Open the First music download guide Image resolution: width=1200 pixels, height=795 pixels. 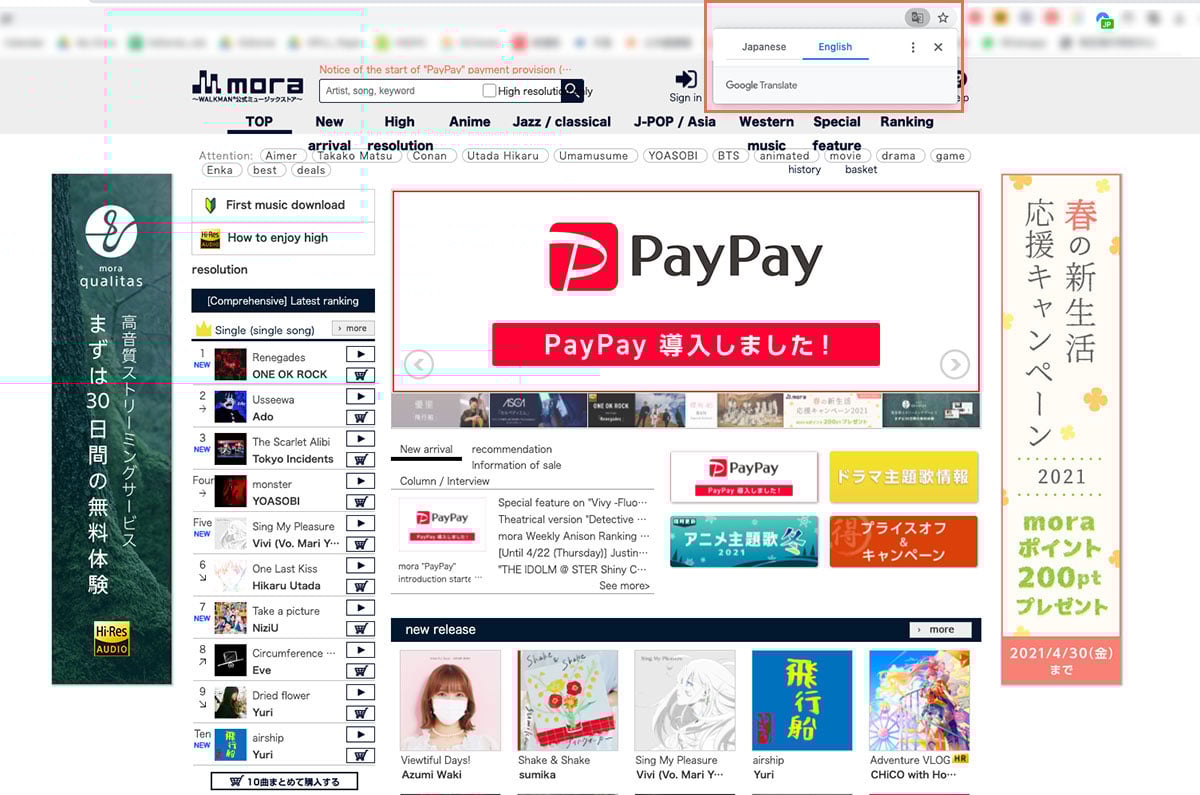coord(283,205)
